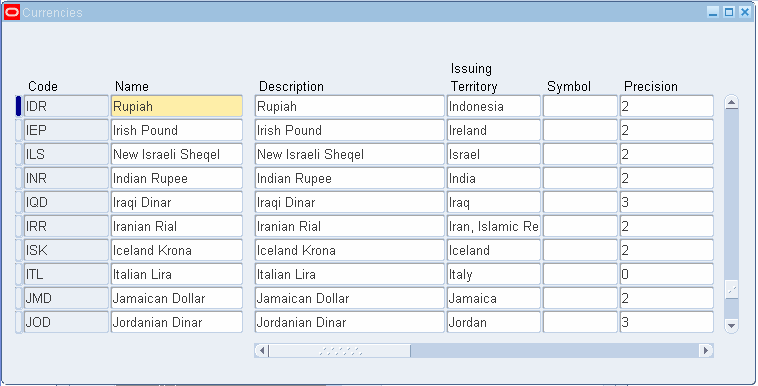
Task: Click the horizontal scrollbar left arrow
Action: 262,350
